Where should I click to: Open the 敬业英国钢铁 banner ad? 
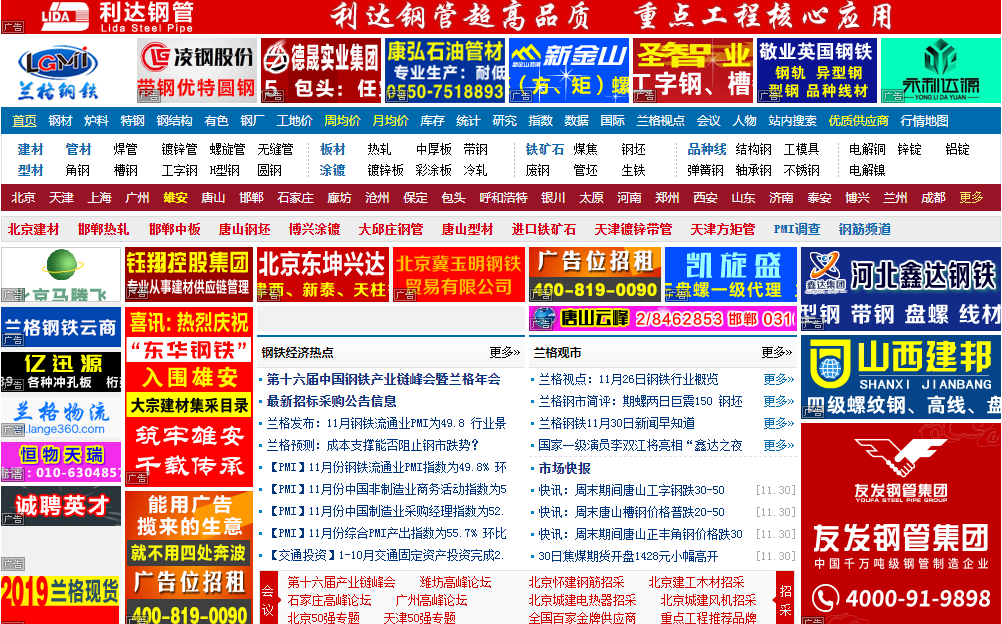coord(817,70)
